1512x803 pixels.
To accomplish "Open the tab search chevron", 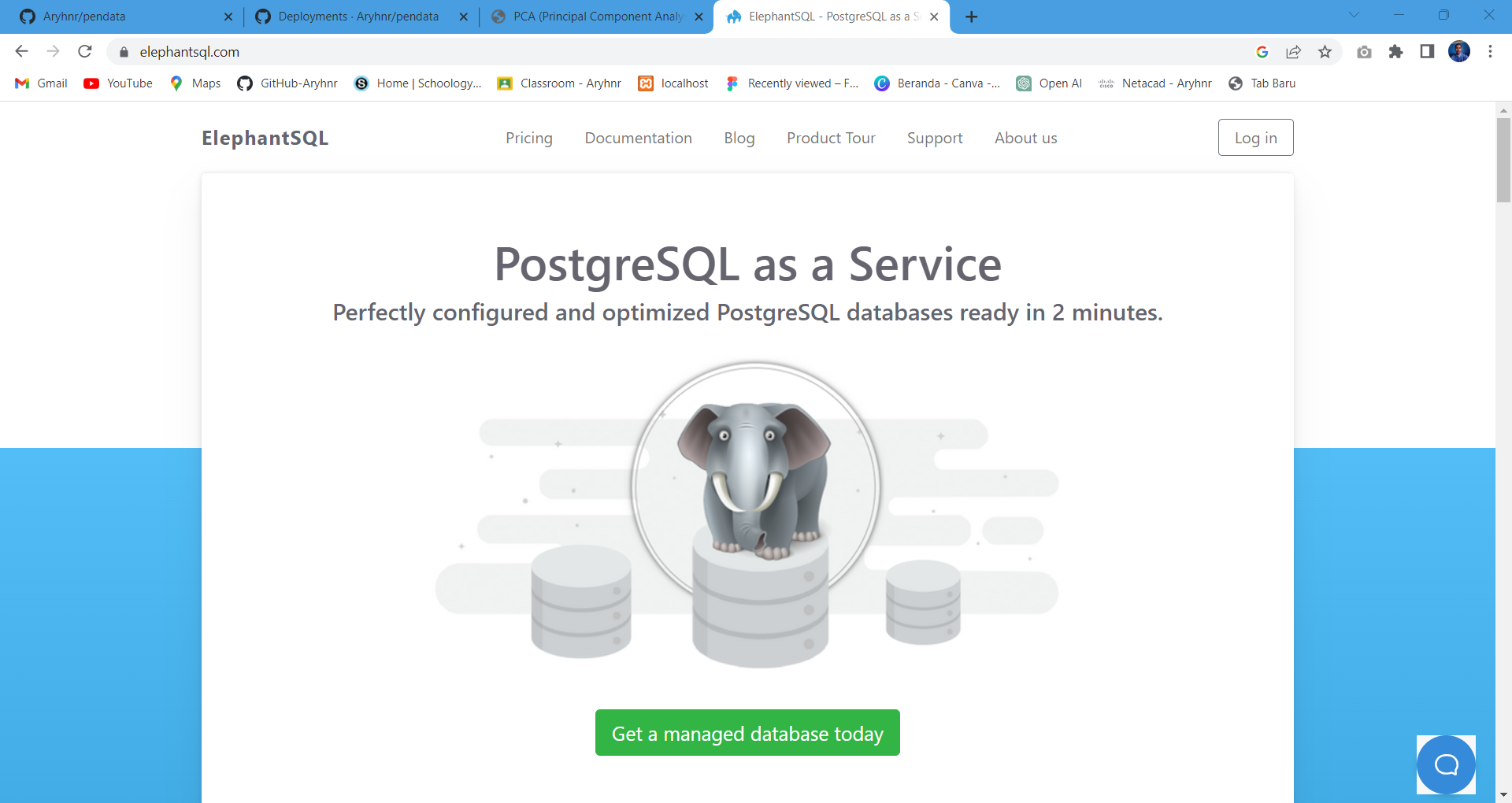I will point(1354,15).
